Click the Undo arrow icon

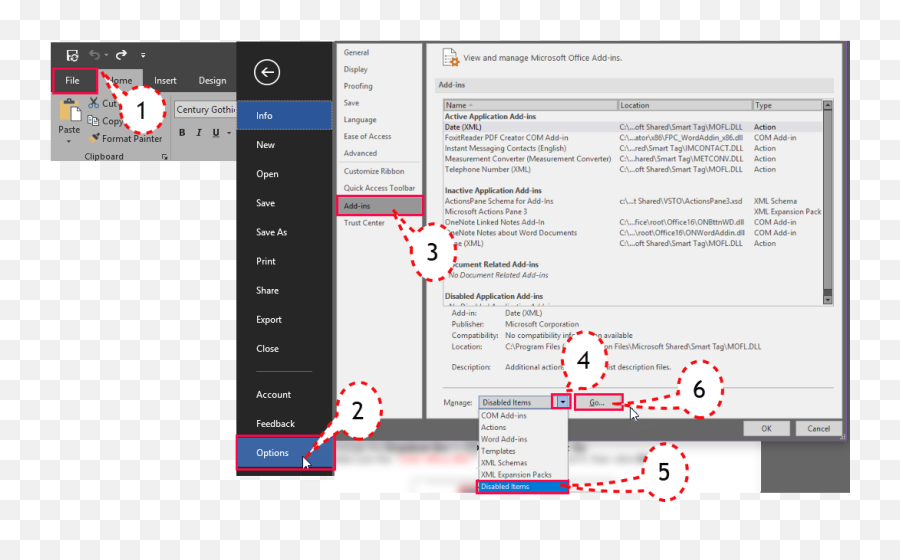pos(95,55)
